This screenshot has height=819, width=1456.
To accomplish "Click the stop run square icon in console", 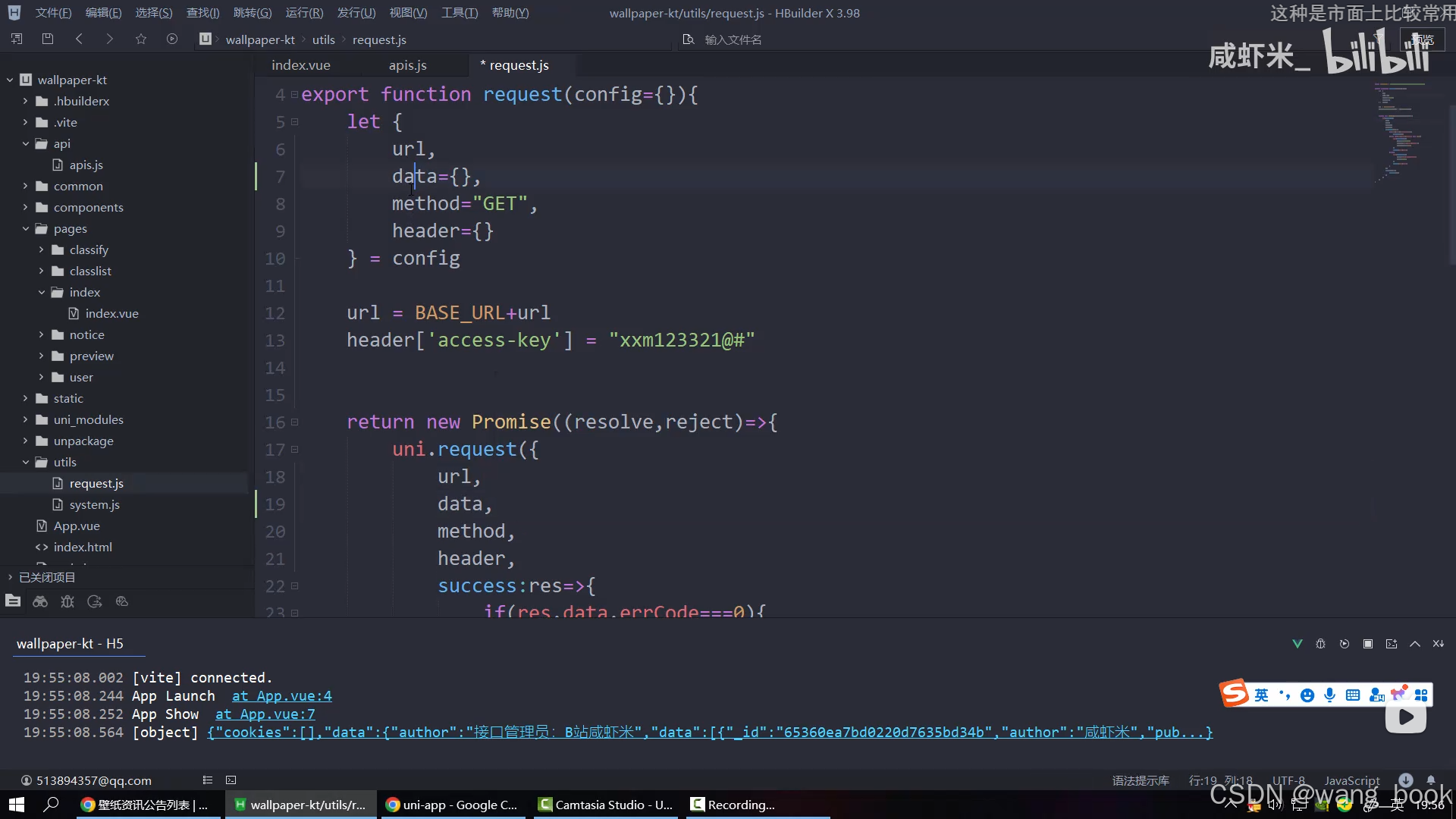I will point(1368,644).
